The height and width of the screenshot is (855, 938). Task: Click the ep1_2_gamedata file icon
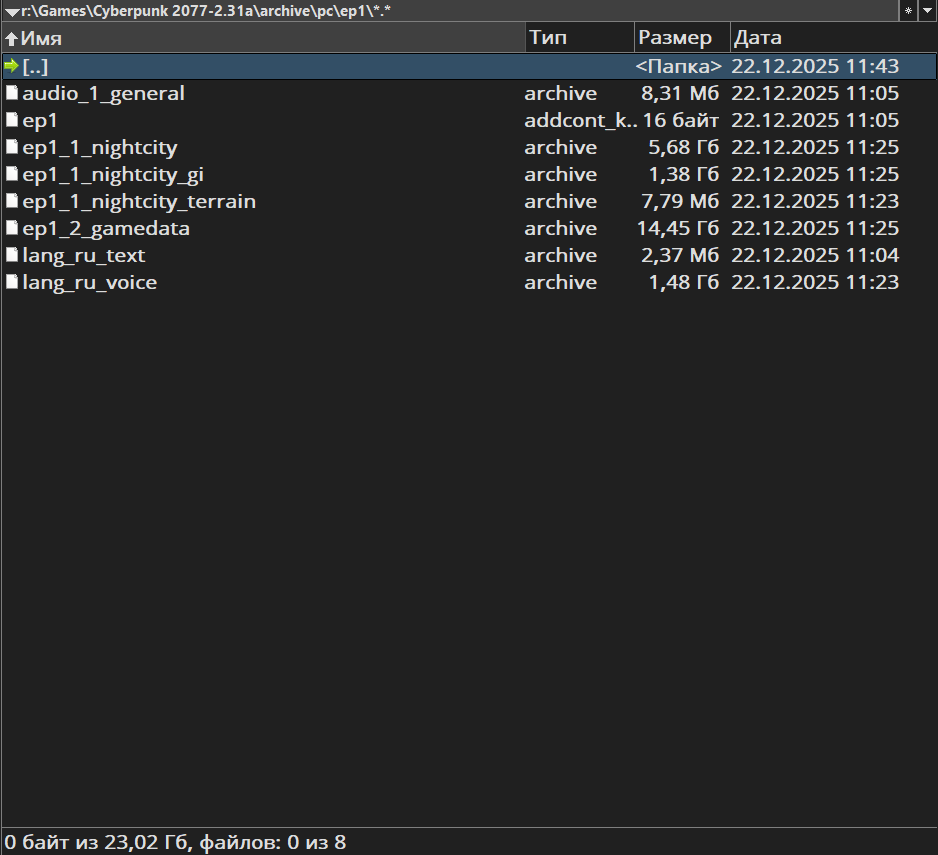(x=12, y=229)
